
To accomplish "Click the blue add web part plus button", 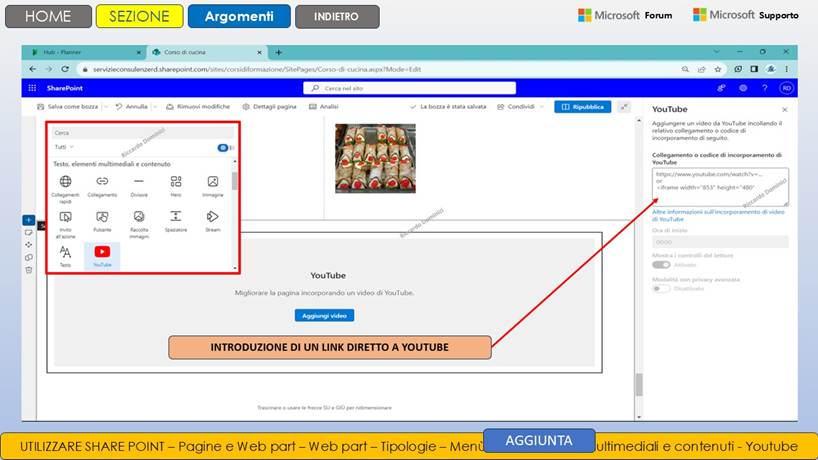I will [x=29, y=220].
